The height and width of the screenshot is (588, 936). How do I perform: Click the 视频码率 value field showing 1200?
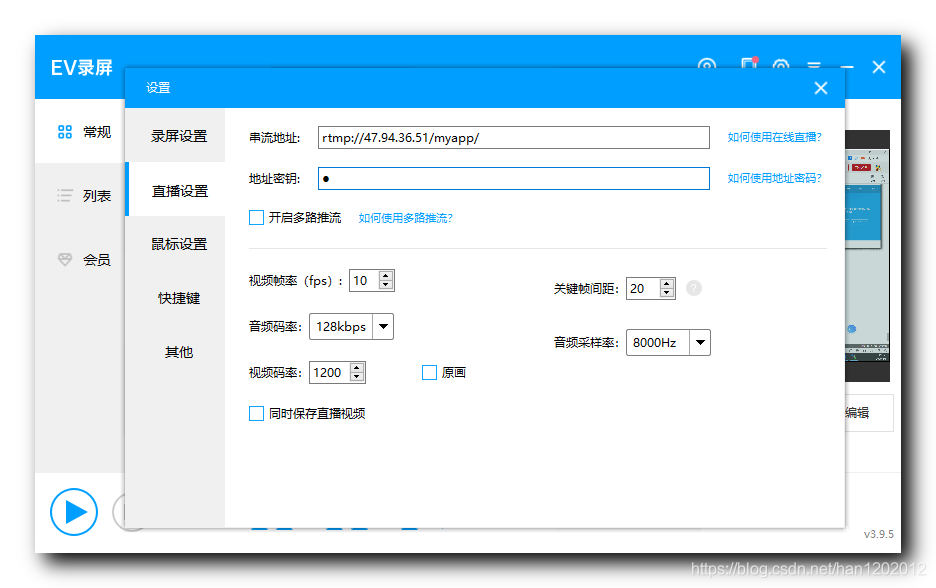coord(330,372)
